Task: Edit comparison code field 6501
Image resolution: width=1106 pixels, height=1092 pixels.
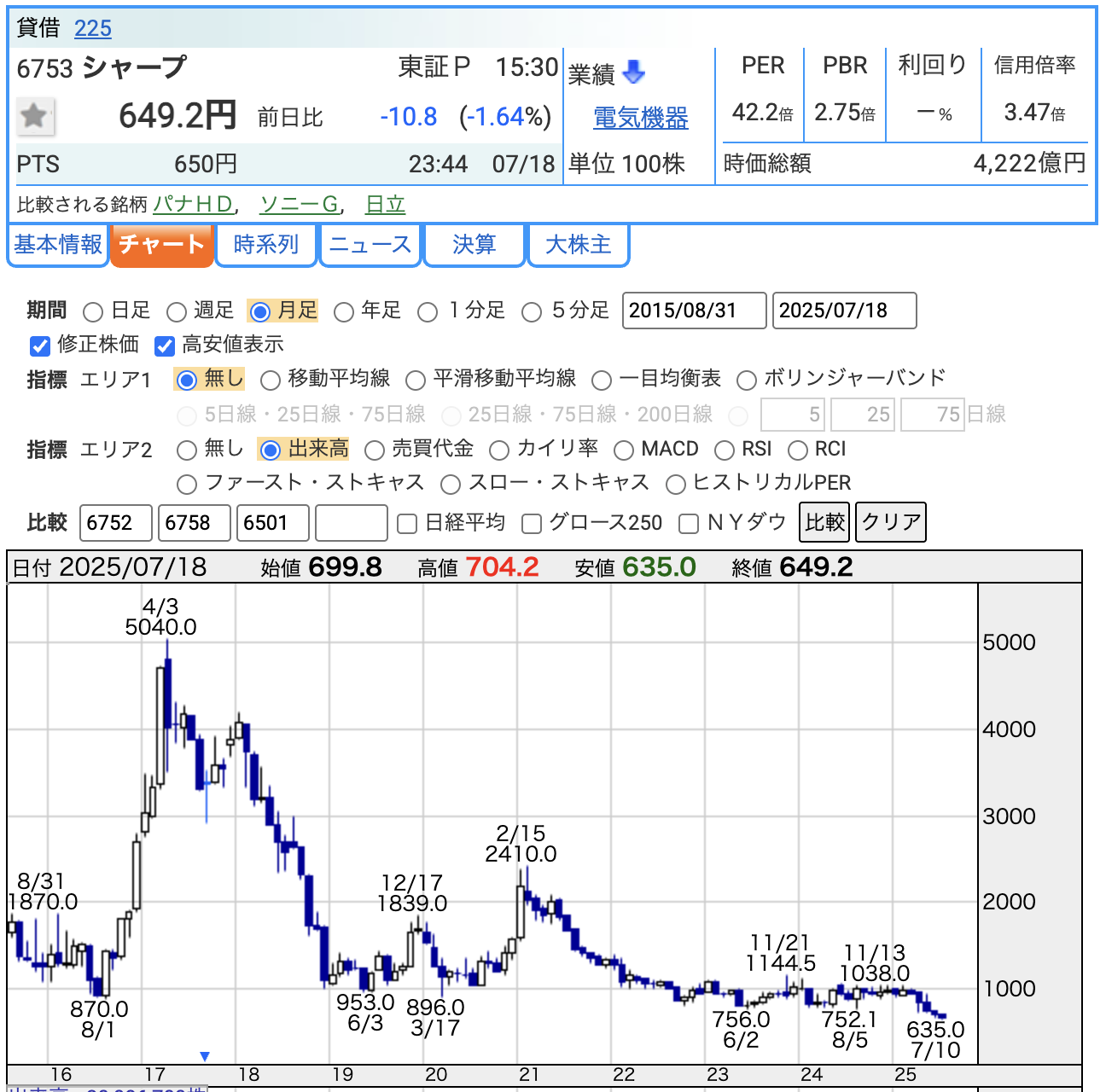Action: pyautogui.click(x=273, y=523)
